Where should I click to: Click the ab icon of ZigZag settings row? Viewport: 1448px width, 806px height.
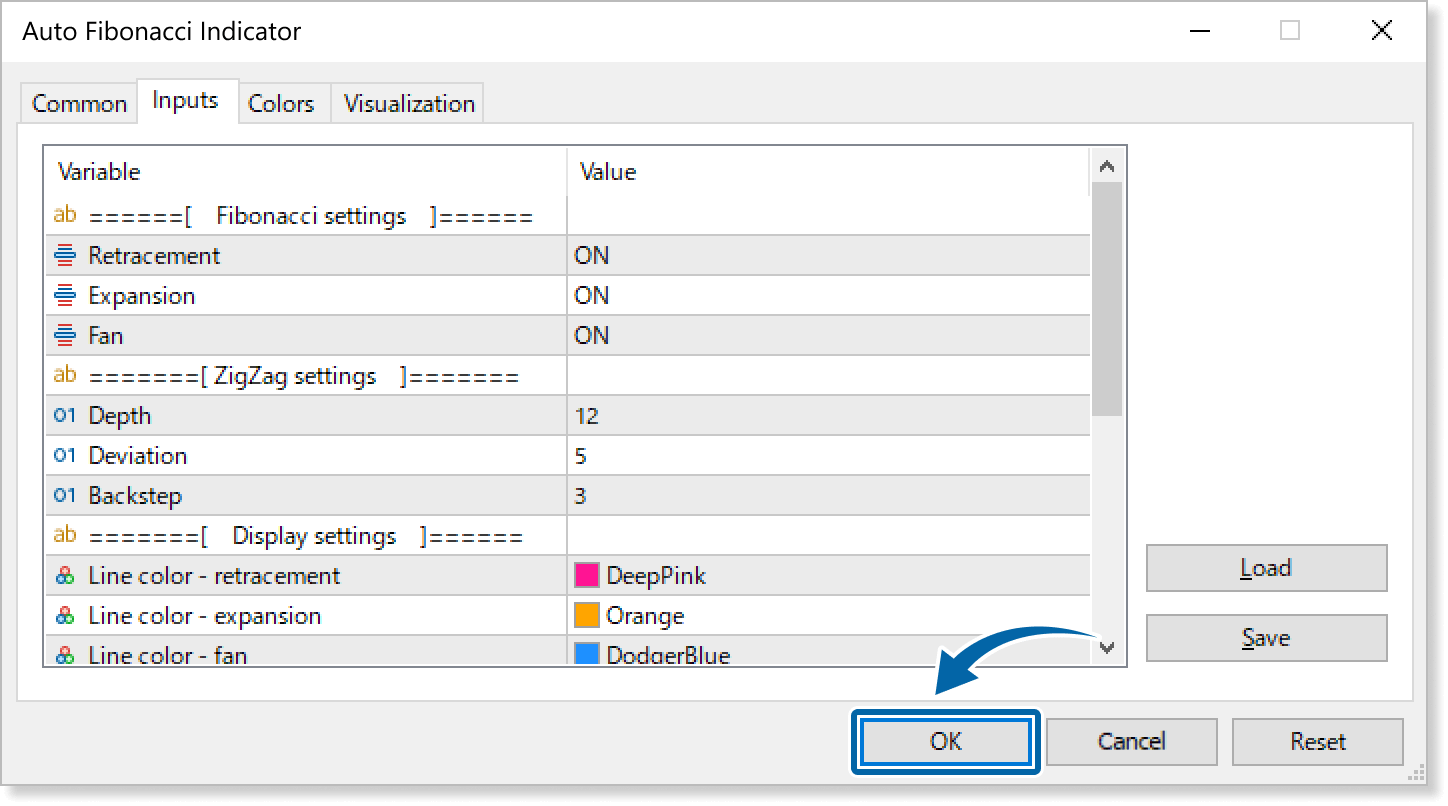(x=65, y=375)
